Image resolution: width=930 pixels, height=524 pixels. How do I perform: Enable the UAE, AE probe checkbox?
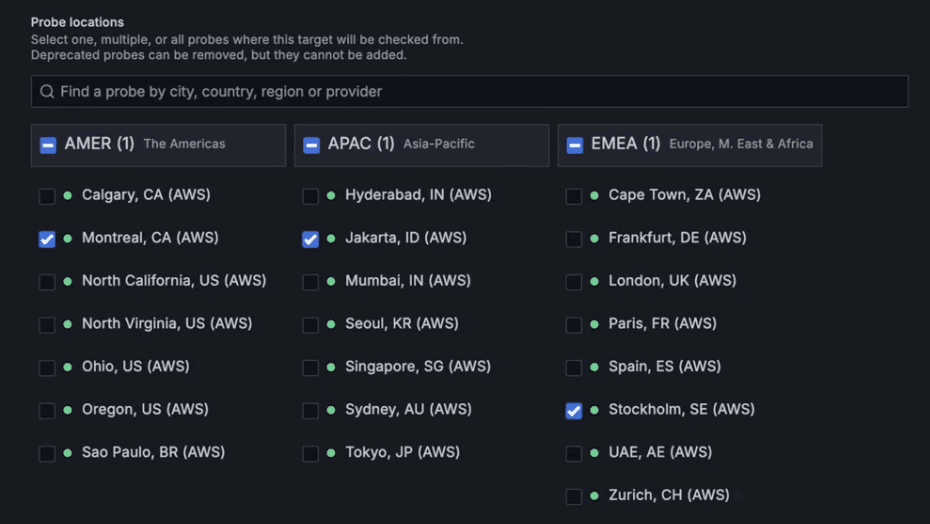[x=574, y=453]
